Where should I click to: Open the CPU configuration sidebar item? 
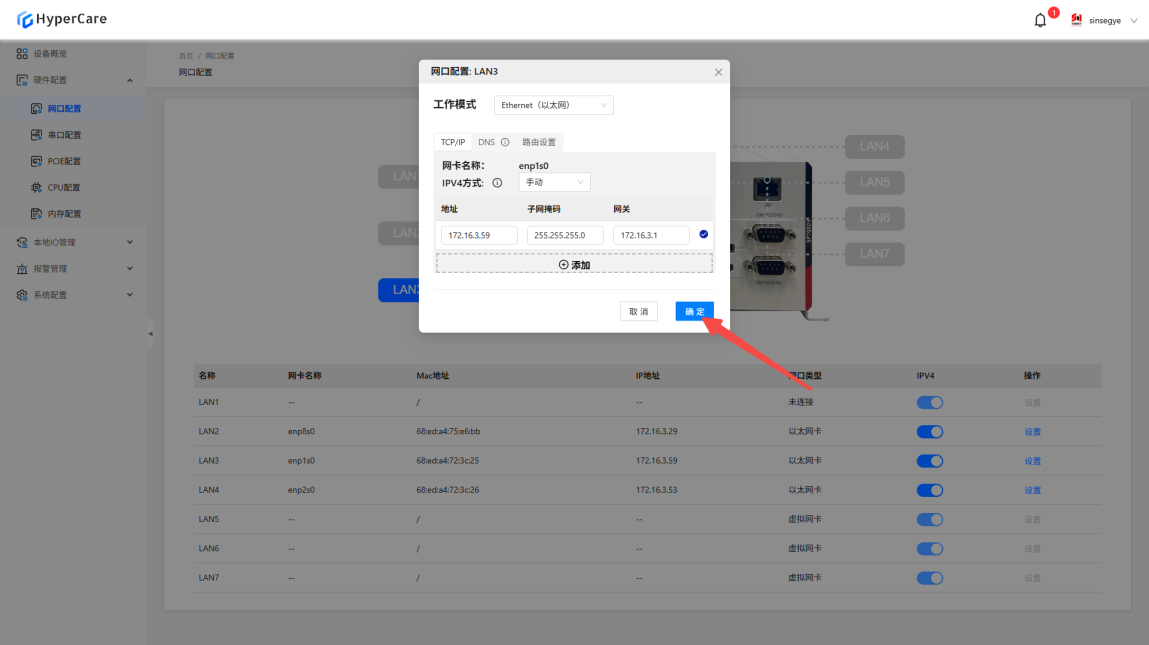click(x=64, y=188)
